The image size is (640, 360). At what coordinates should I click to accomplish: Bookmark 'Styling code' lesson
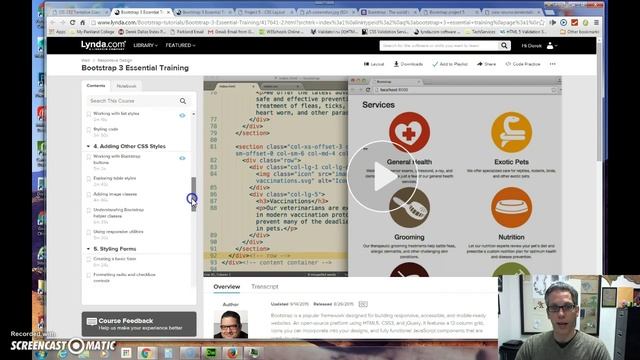coord(89,130)
